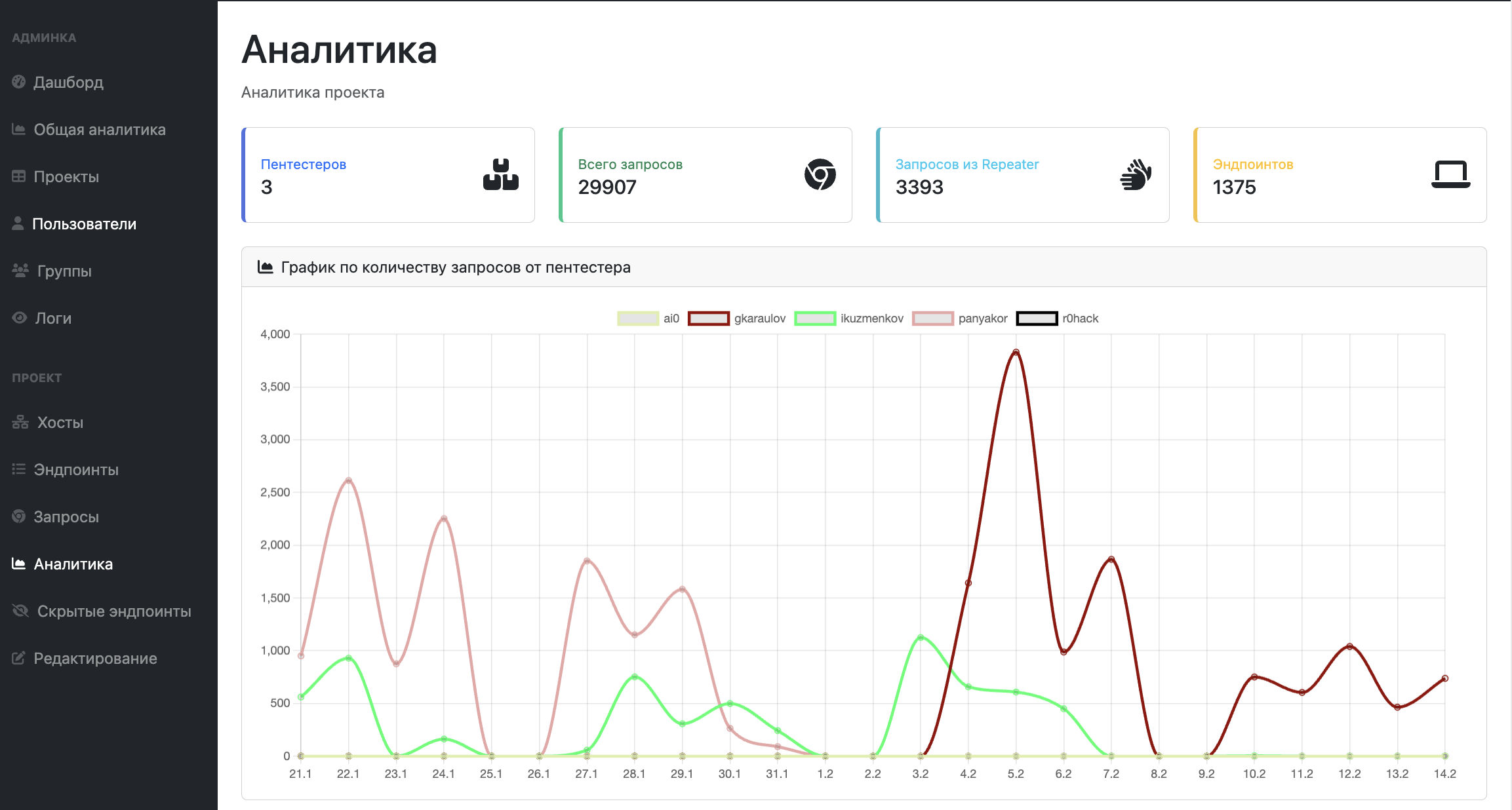Navigate to Хосты link
The width and height of the screenshot is (1512, 810).
[60, 422]
